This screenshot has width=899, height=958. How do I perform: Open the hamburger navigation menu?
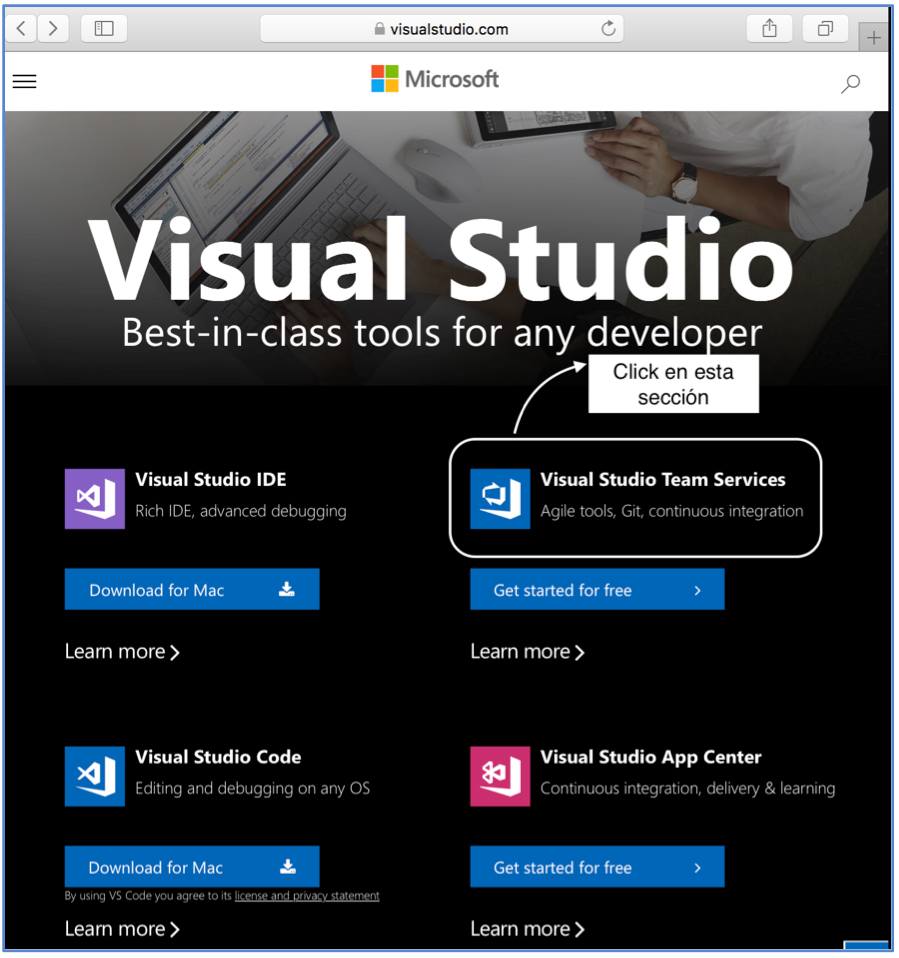point(24,81)
